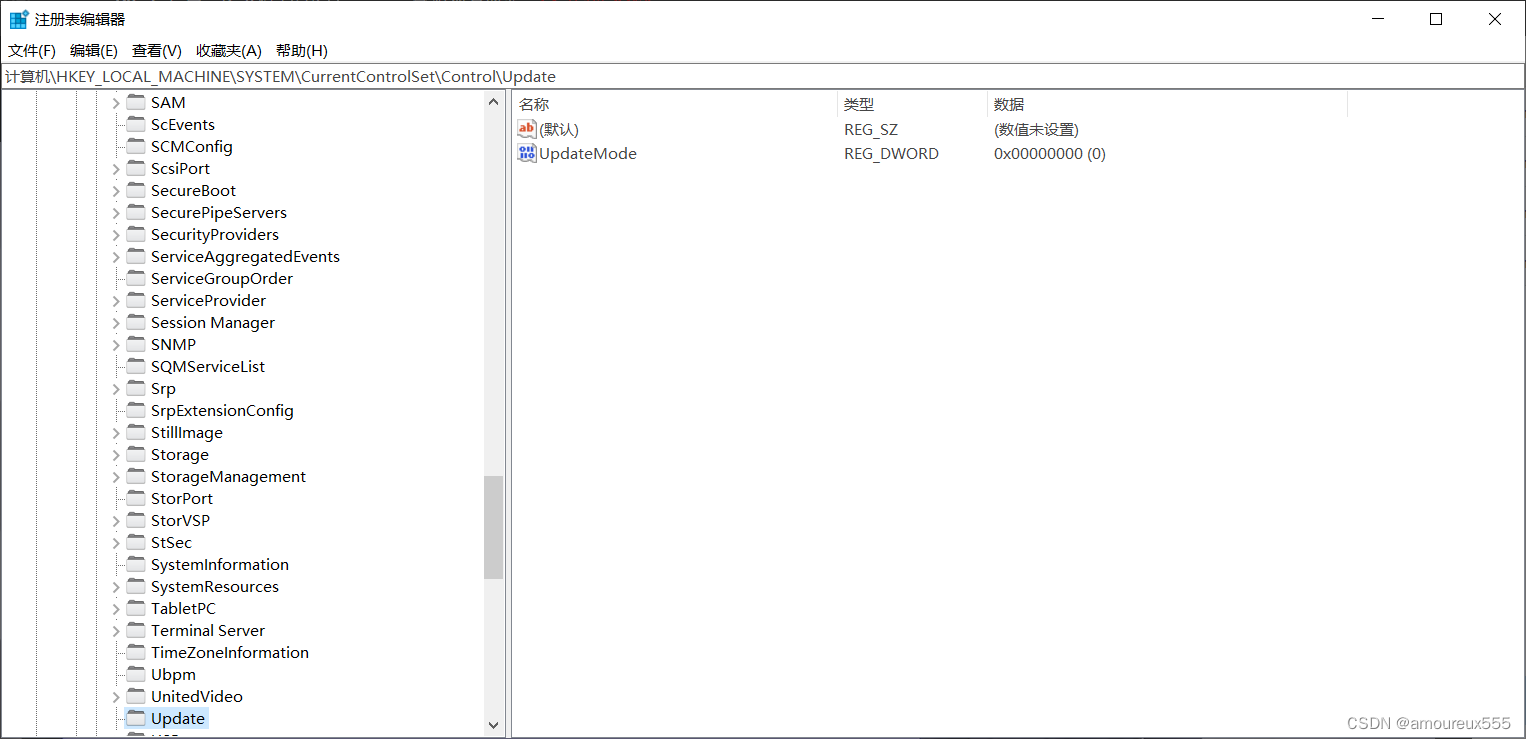
Task: Select the StorVSP key
Action: [x=180, y=521]
